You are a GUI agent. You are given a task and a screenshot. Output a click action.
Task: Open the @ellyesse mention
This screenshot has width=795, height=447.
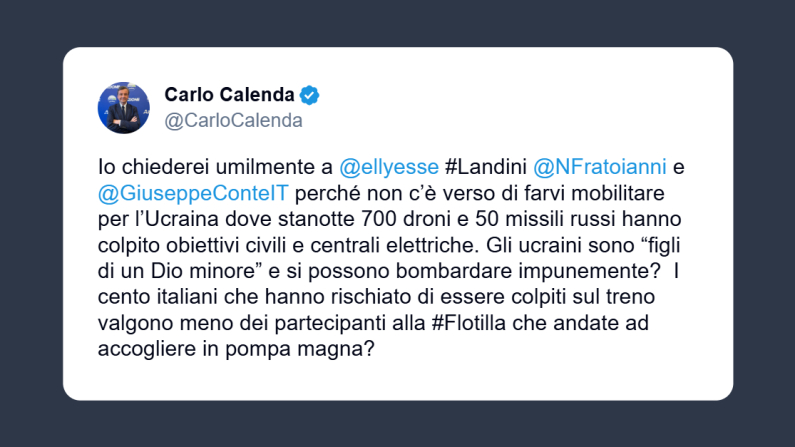pos(389,166)
